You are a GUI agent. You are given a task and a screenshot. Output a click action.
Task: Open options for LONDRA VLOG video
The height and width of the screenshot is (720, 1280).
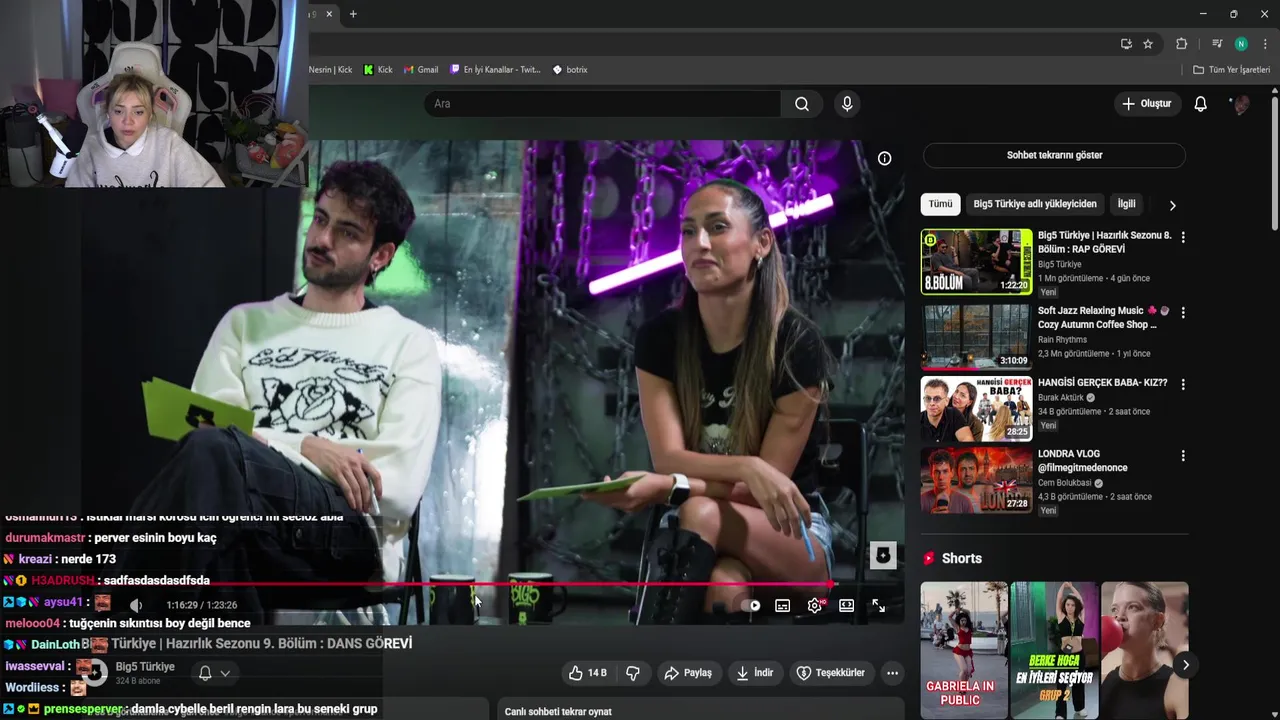[1183, 456]
